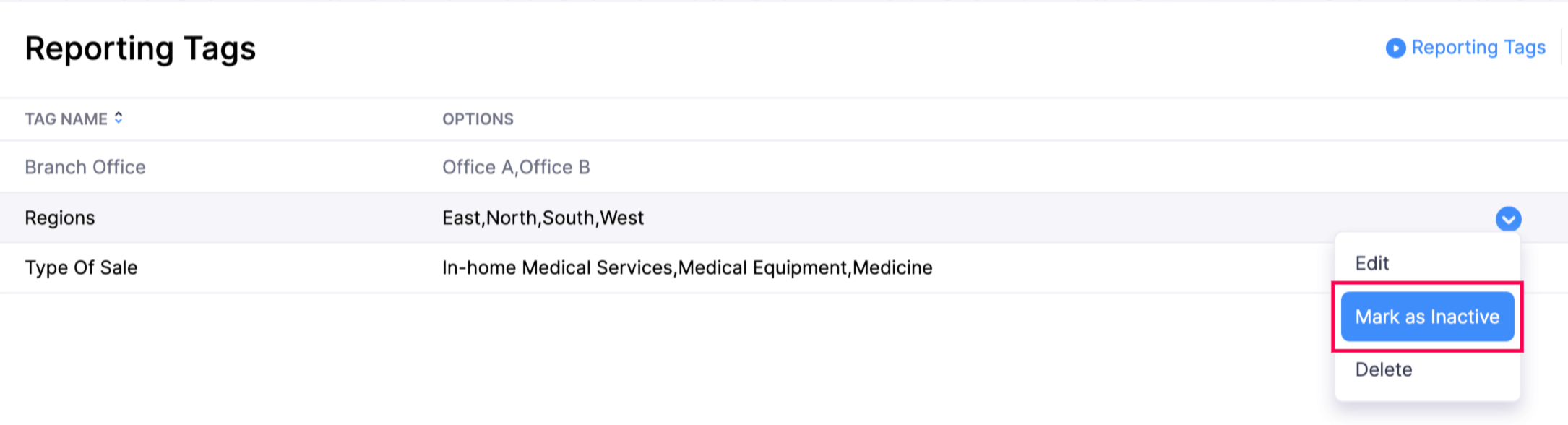Click Medical Equipment in Type Of Sale options

click(x=762, y=267)
